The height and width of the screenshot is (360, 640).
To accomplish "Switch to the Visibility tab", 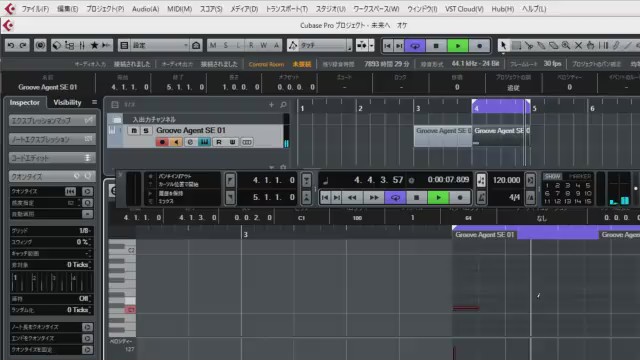I will coord(67,102).
